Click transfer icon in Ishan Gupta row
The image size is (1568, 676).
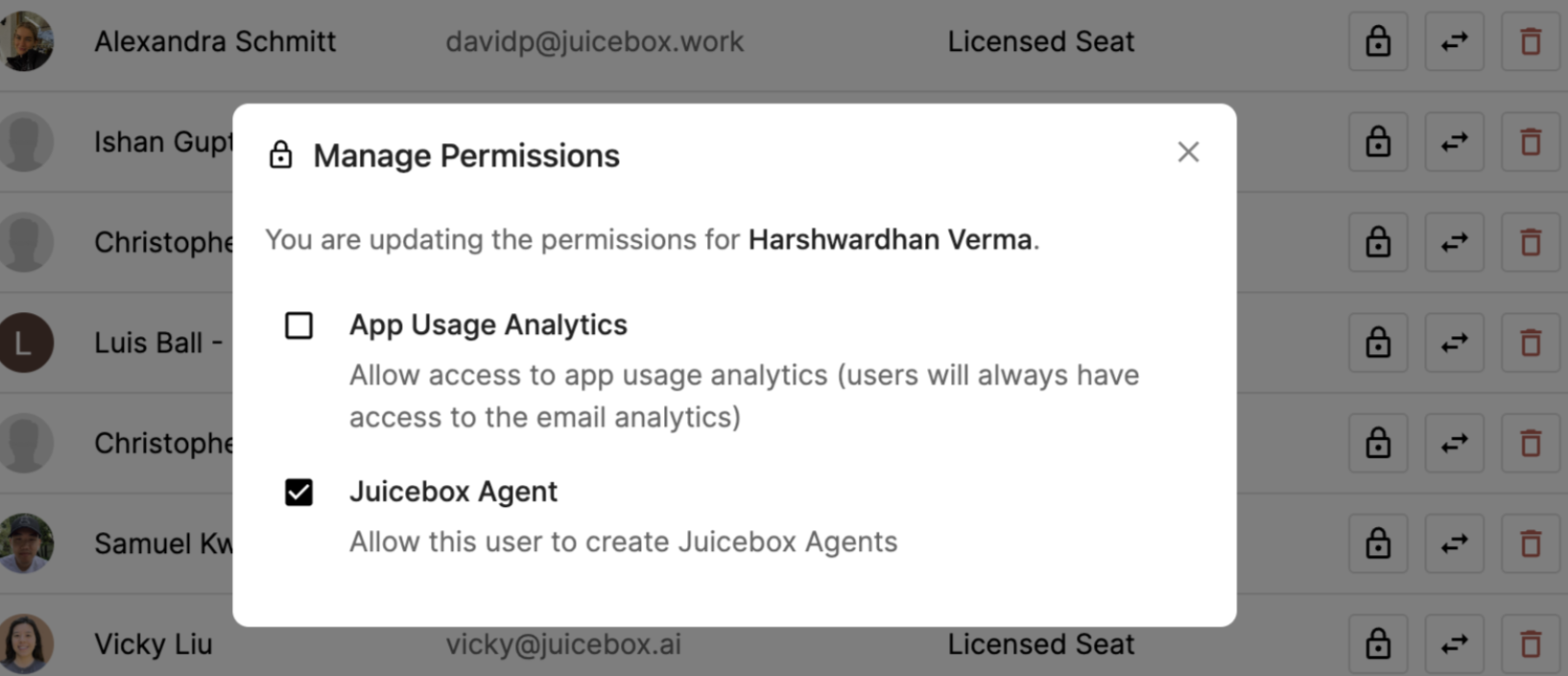tap(1454, 142)
